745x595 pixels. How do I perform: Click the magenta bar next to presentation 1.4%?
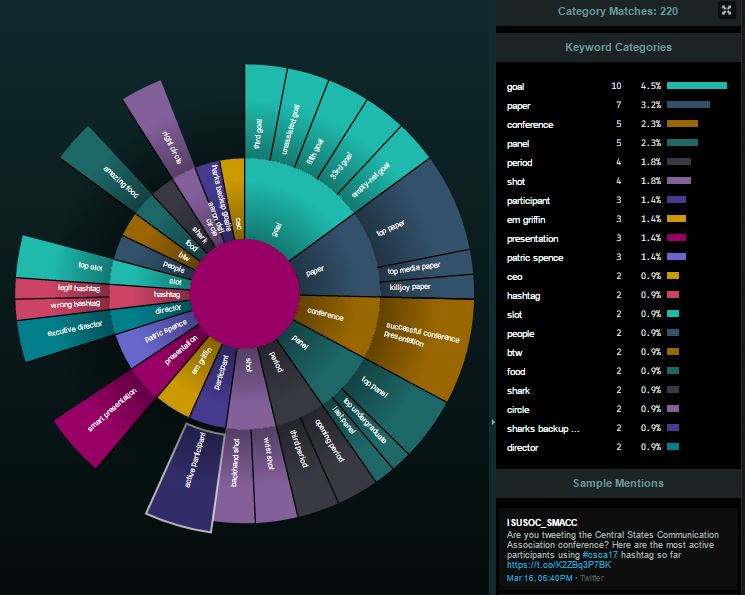676,238
